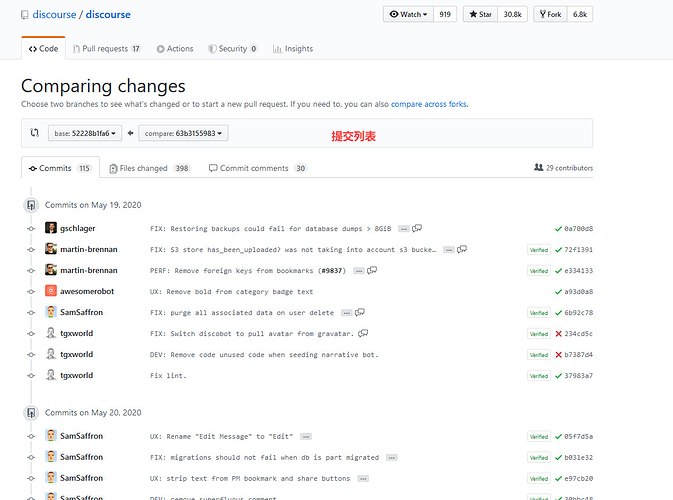Open the gschlager author link

(x=78, y=228)
